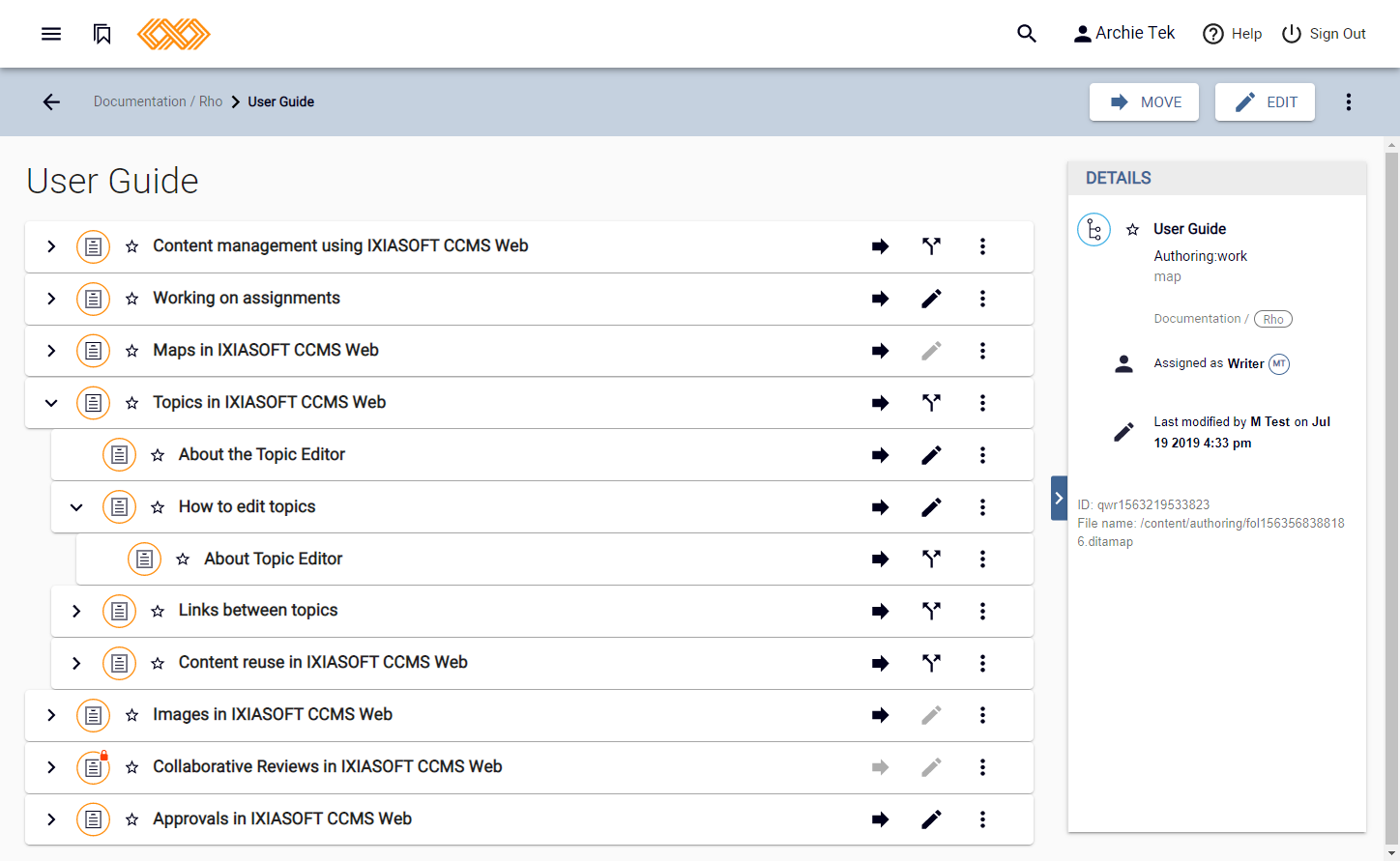Image resolution: width=1400 pixels, height=861 pixels.
Task: Edit pencil for Approvals row
Action: click(931, 819)
